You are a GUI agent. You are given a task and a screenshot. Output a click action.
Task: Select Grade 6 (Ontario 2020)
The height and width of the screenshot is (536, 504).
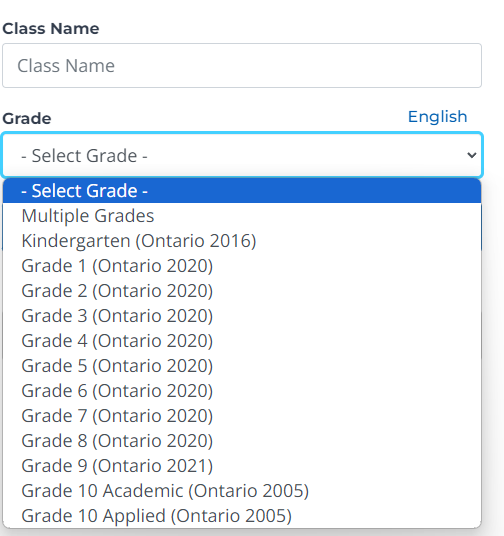click(x=242, y=390)
